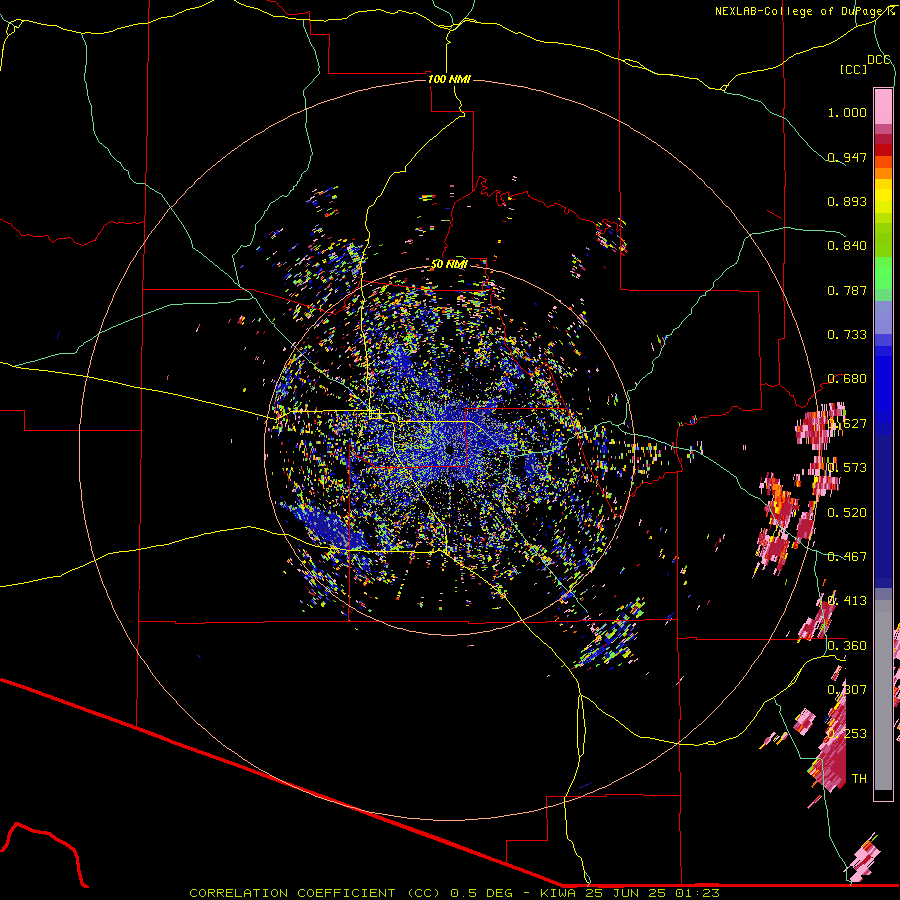Viewport: 900px width, 900px height.
Task: Click the 0.840 scale value
Action: pyautogui.click(x=847, y=246)
